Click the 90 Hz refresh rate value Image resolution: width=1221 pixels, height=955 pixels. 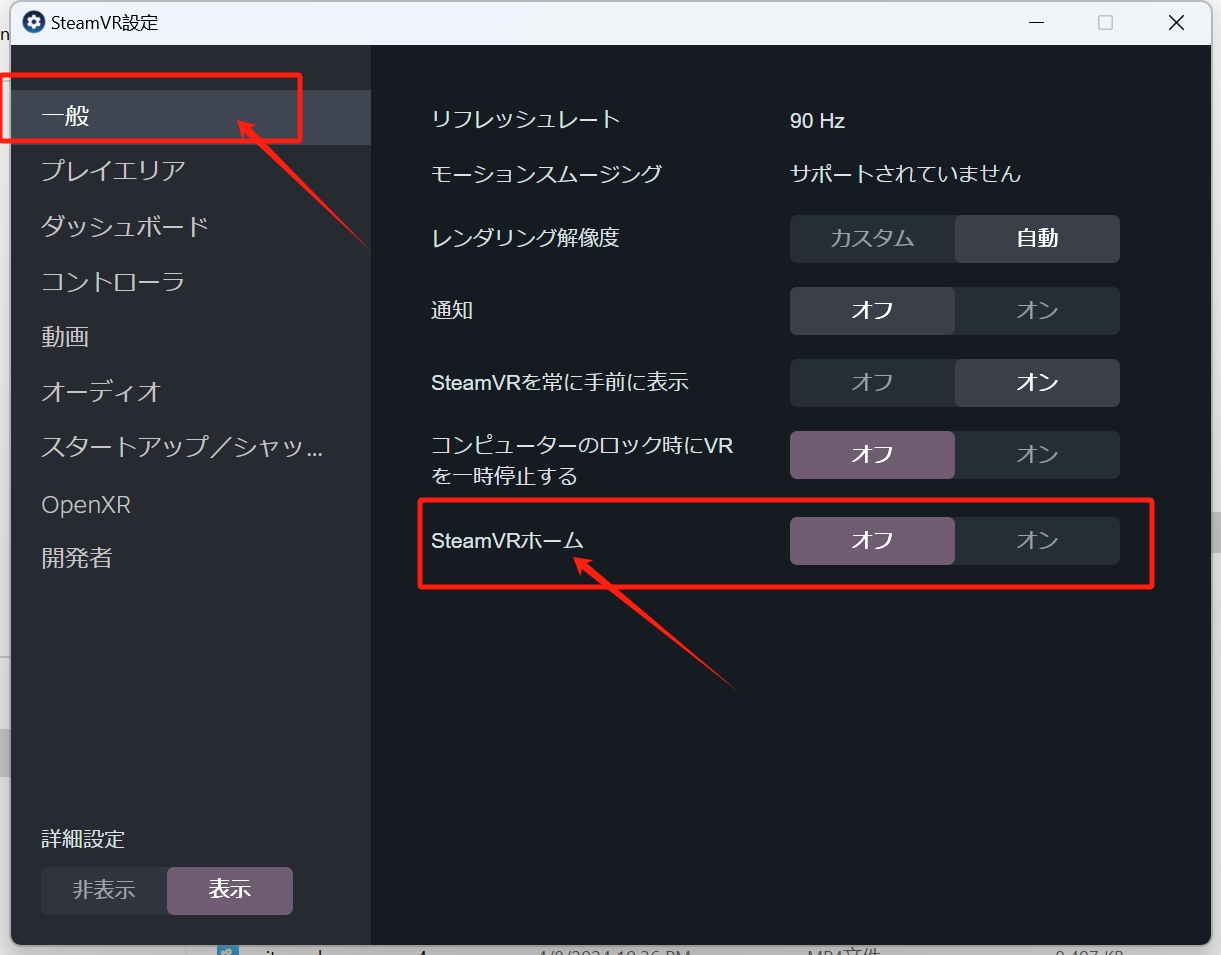pos(817,121)
